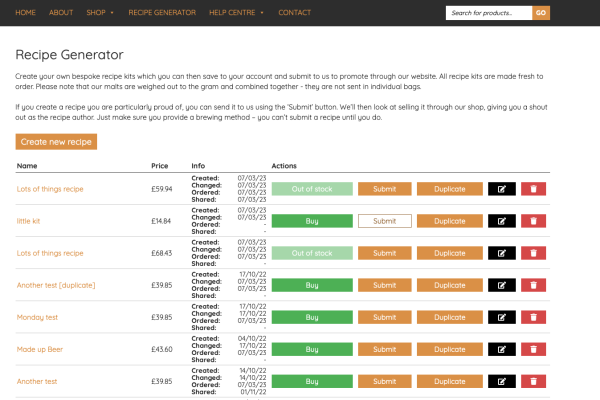Image resolution: width=600 pixels, height=400 pixels.
Task: Click the 'Search for products' input field
Action: tap(487, 13)
